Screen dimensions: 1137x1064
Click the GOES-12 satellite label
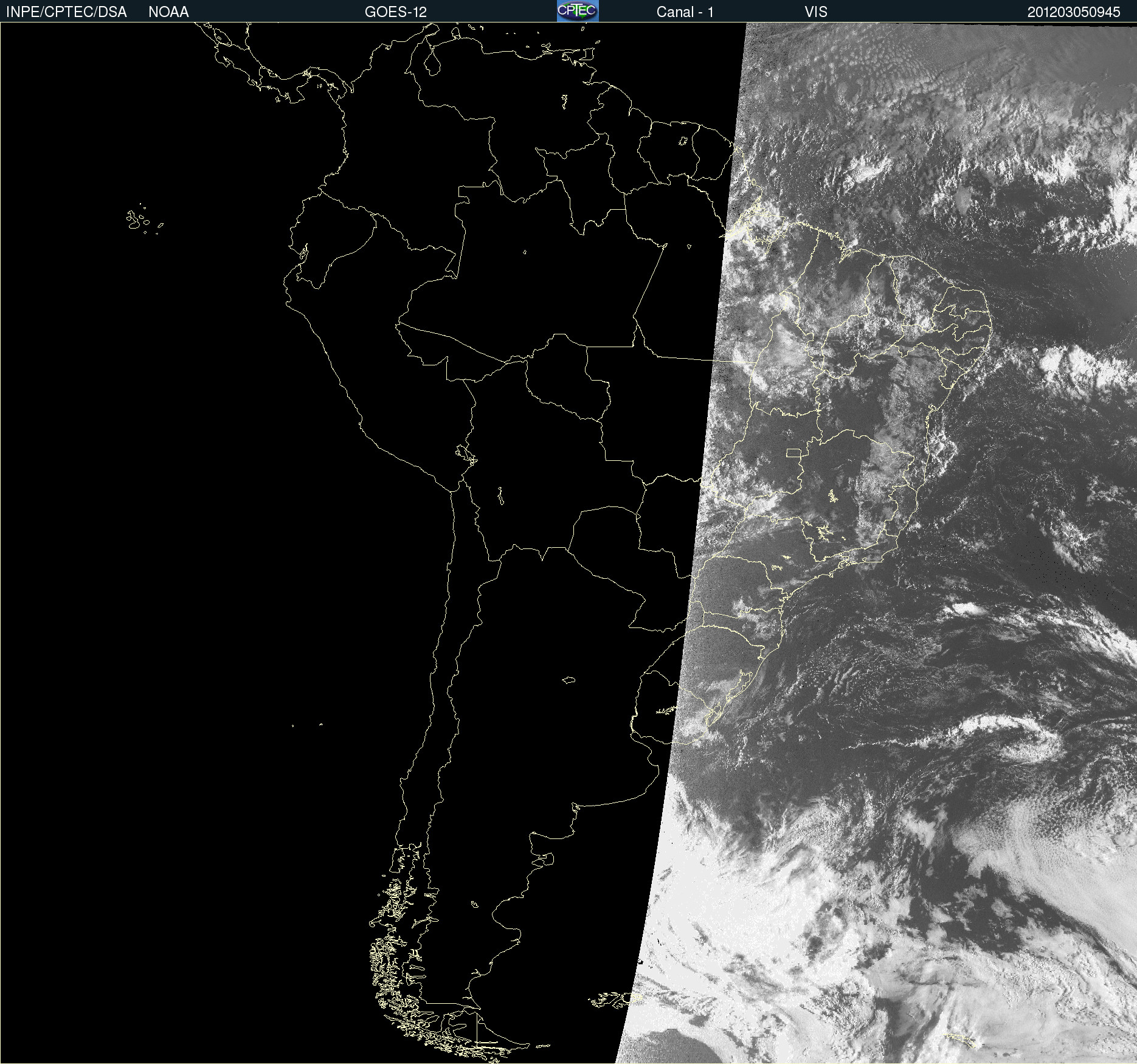(396, 12)
